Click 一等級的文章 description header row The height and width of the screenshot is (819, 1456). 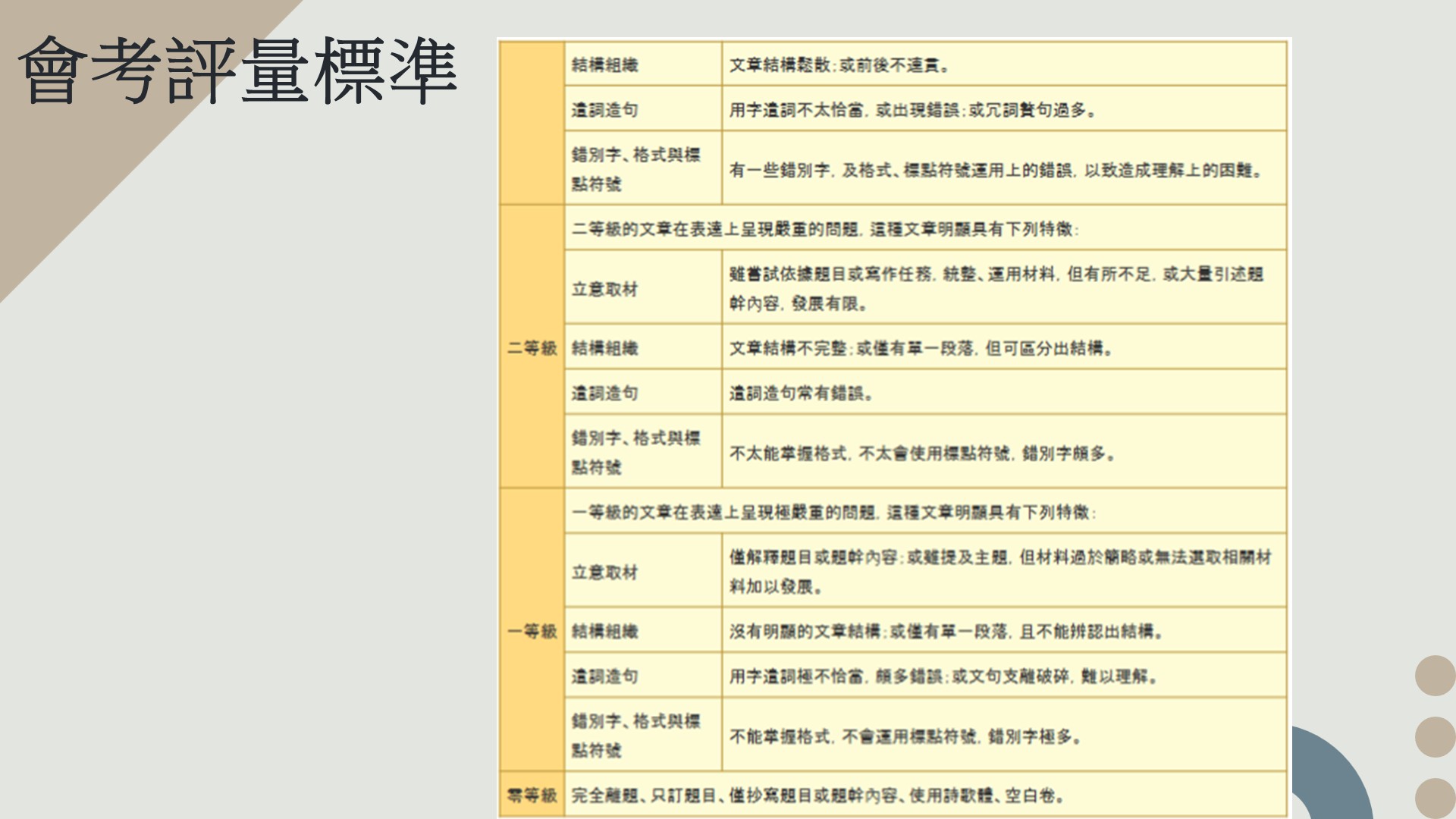[x=833, y=513]
